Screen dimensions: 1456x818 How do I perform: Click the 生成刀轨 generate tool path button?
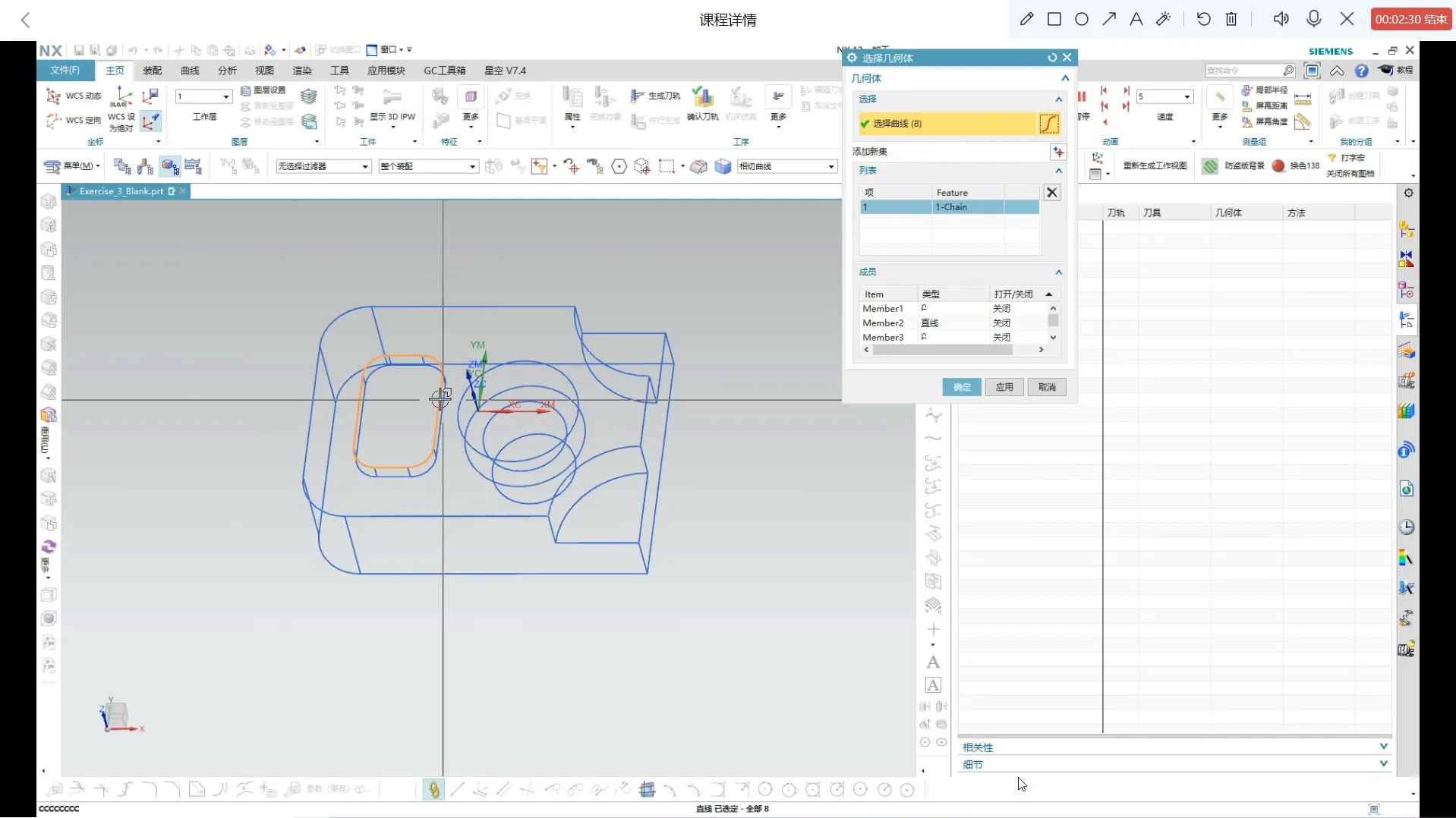point(656,96)
